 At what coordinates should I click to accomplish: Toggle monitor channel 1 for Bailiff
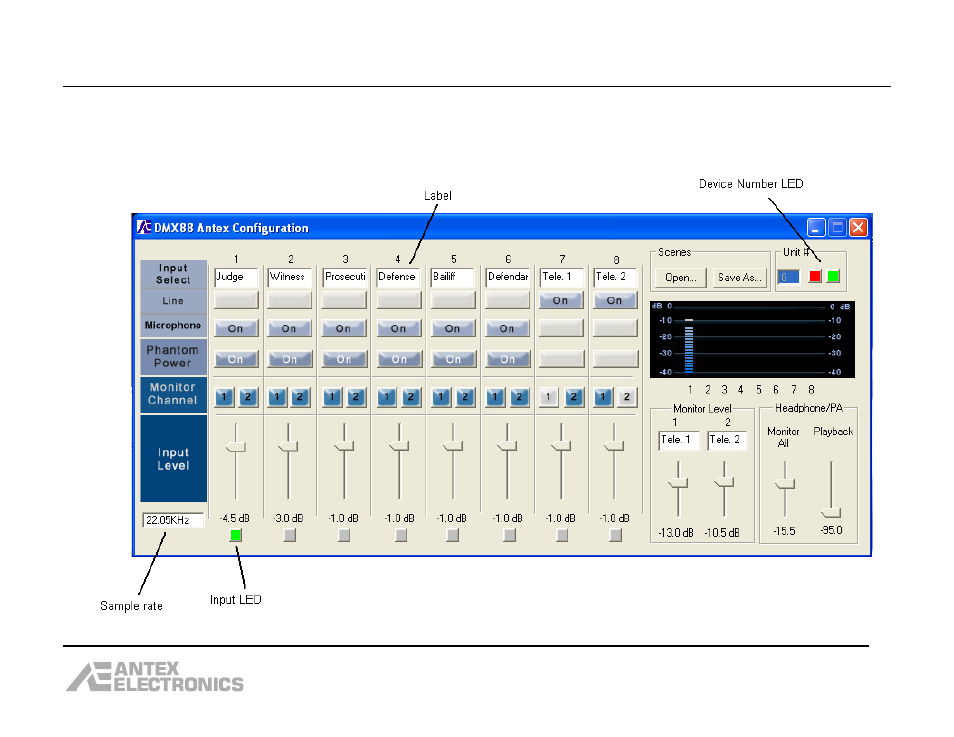point(441,397)
